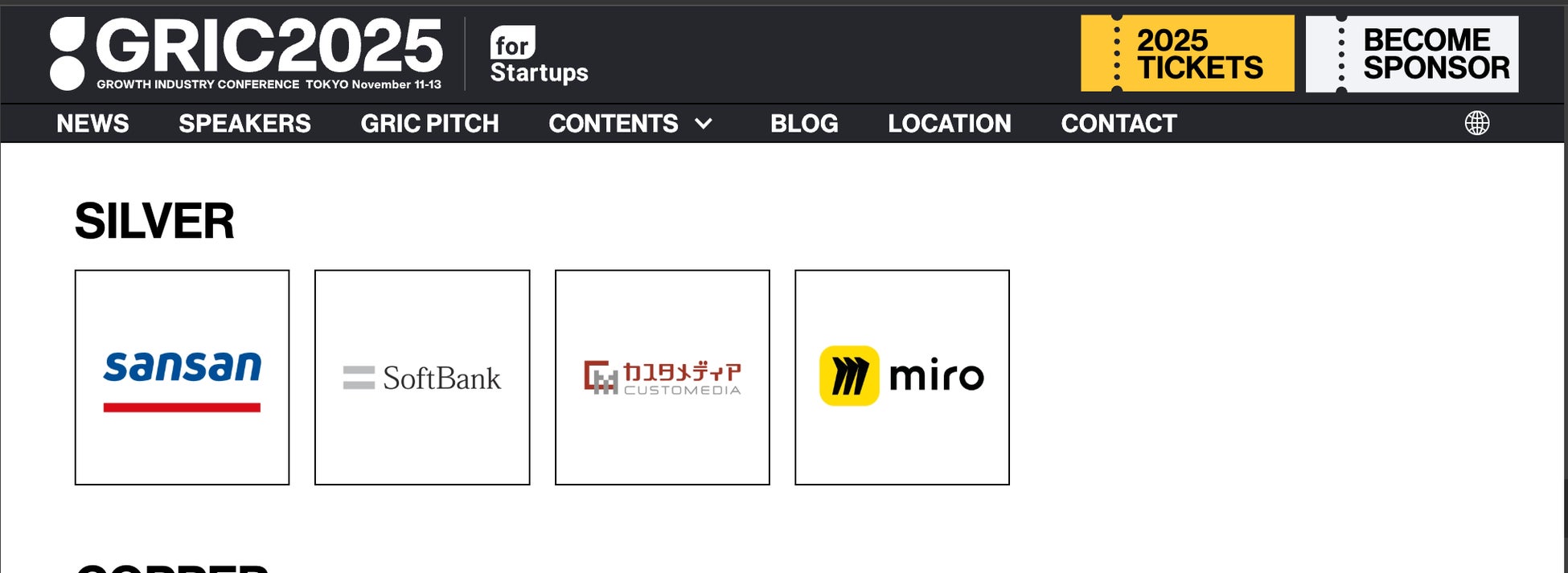
Task: Open the Sansan sponsor logo
Action: click(x=182, y=377)
